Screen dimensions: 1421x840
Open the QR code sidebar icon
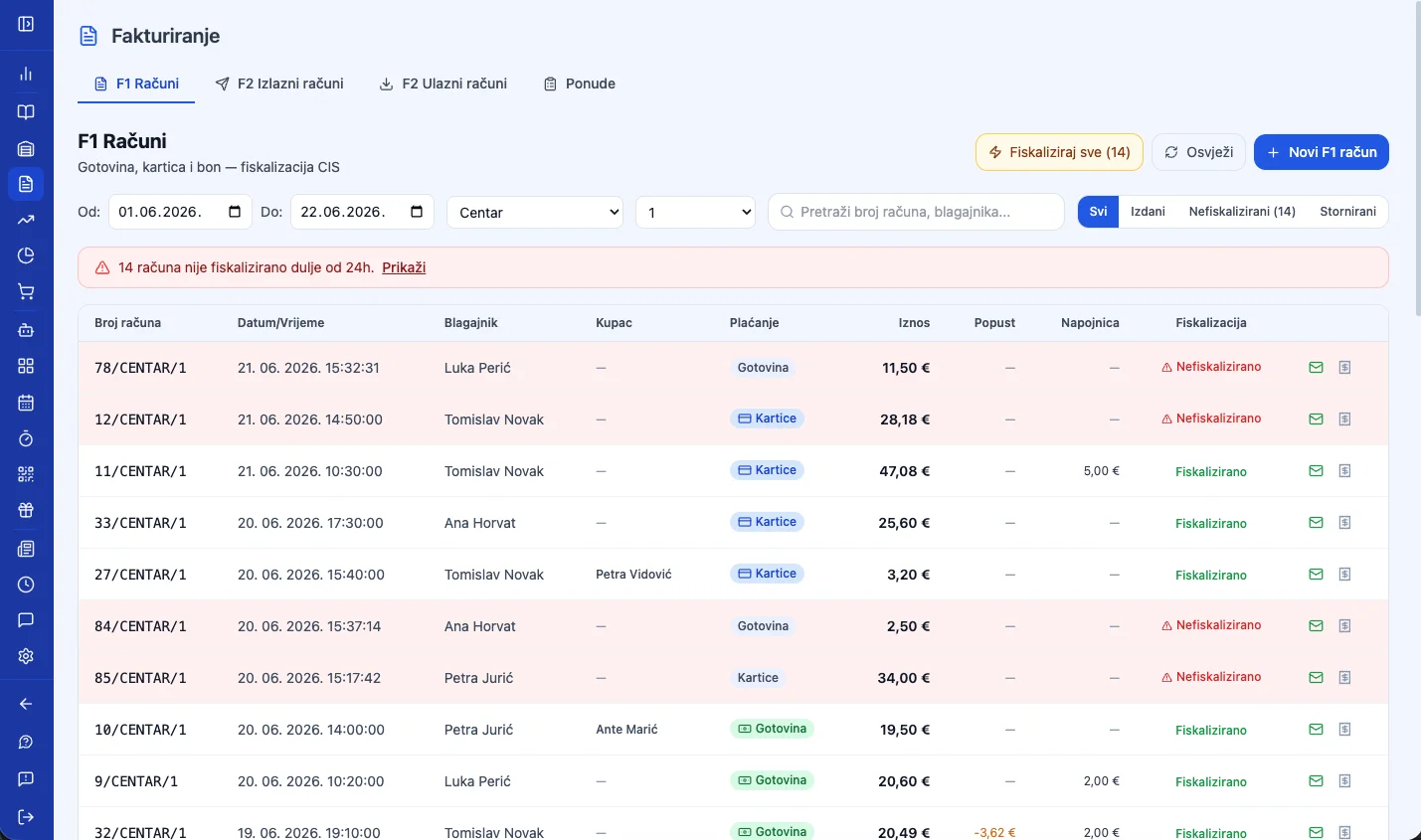26,474
